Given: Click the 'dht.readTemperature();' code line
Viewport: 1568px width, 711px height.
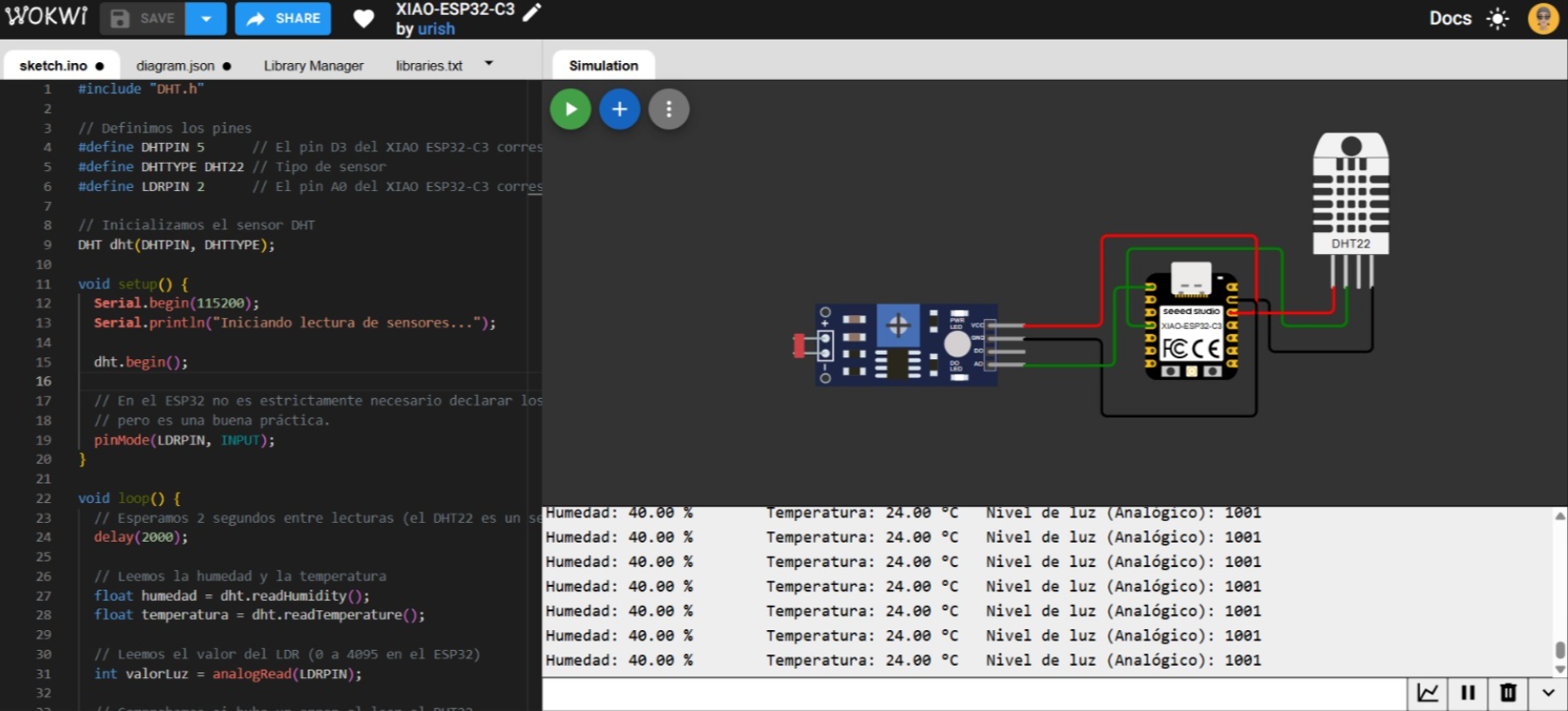Looking at the screenshot, I should pos(259,615).
